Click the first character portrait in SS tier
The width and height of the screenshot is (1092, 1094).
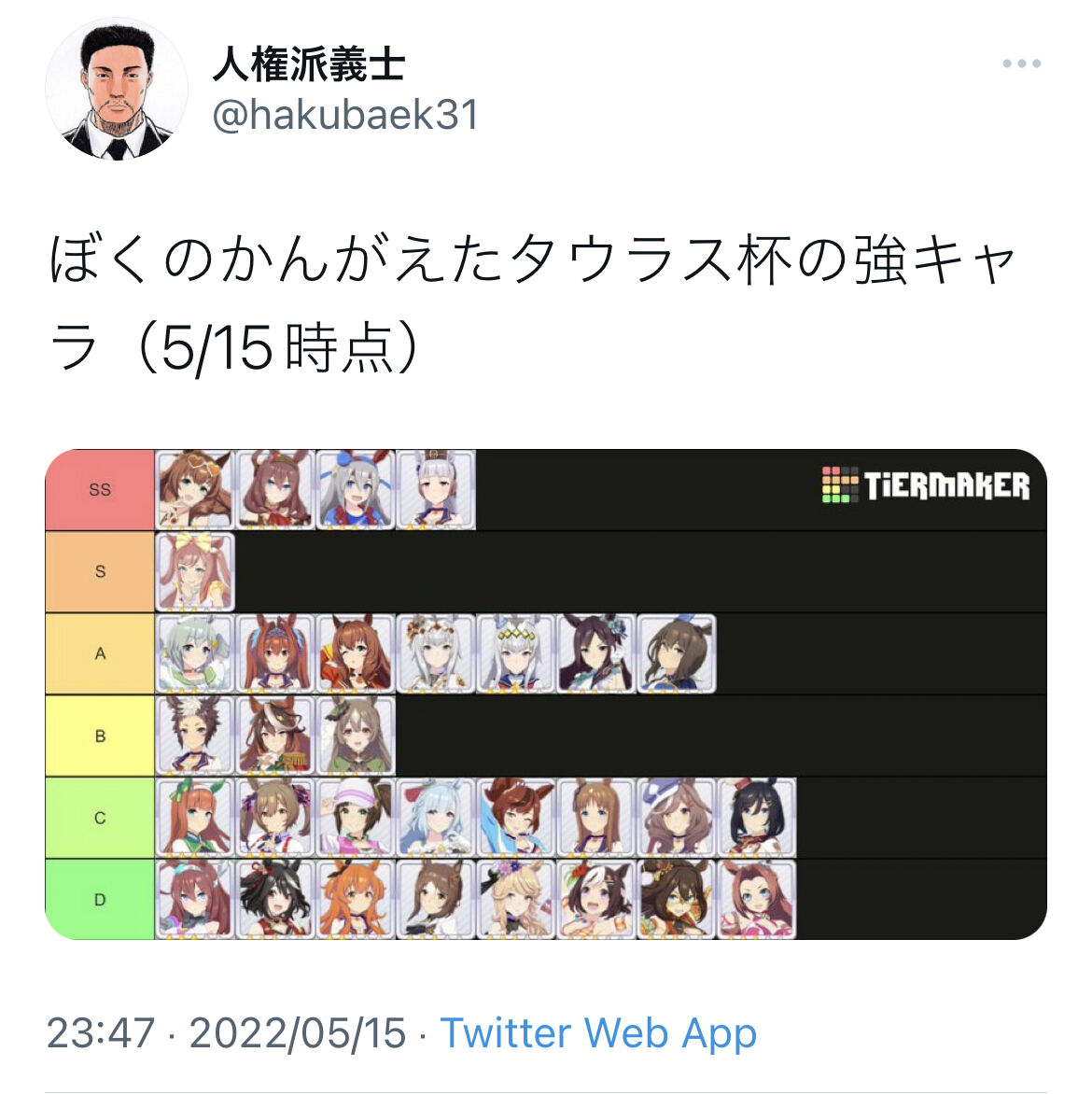(x=195, y=490)
